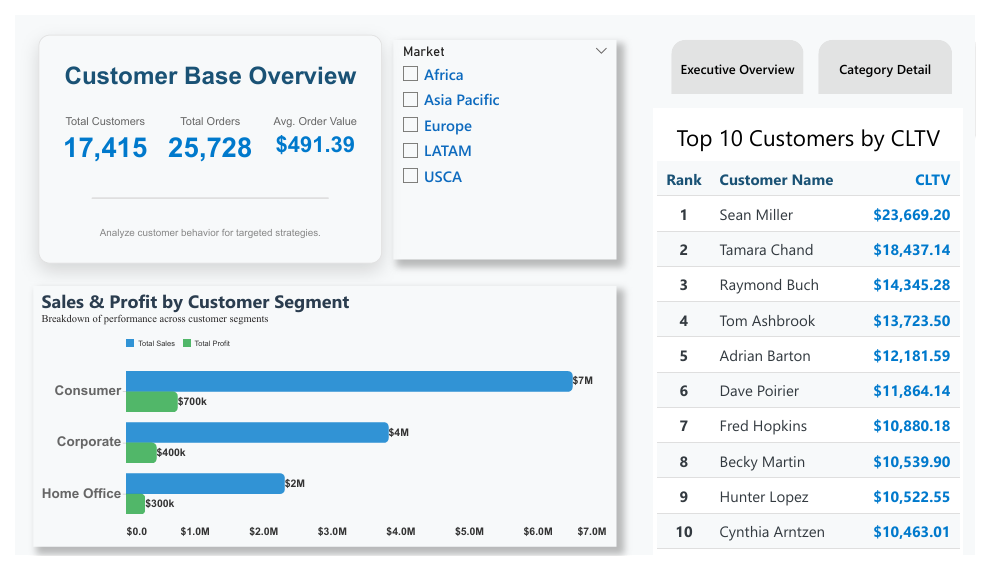
Task: Click the Customer Name column header
Action: 776,180
